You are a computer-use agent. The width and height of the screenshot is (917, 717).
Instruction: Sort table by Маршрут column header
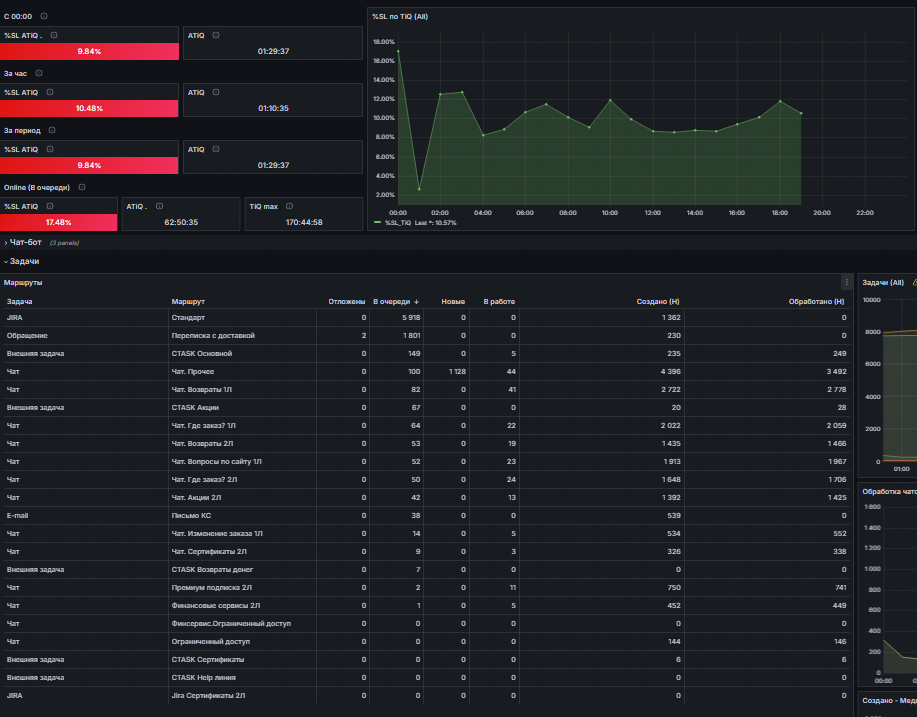pyautogui.click(x=188, y=301)
